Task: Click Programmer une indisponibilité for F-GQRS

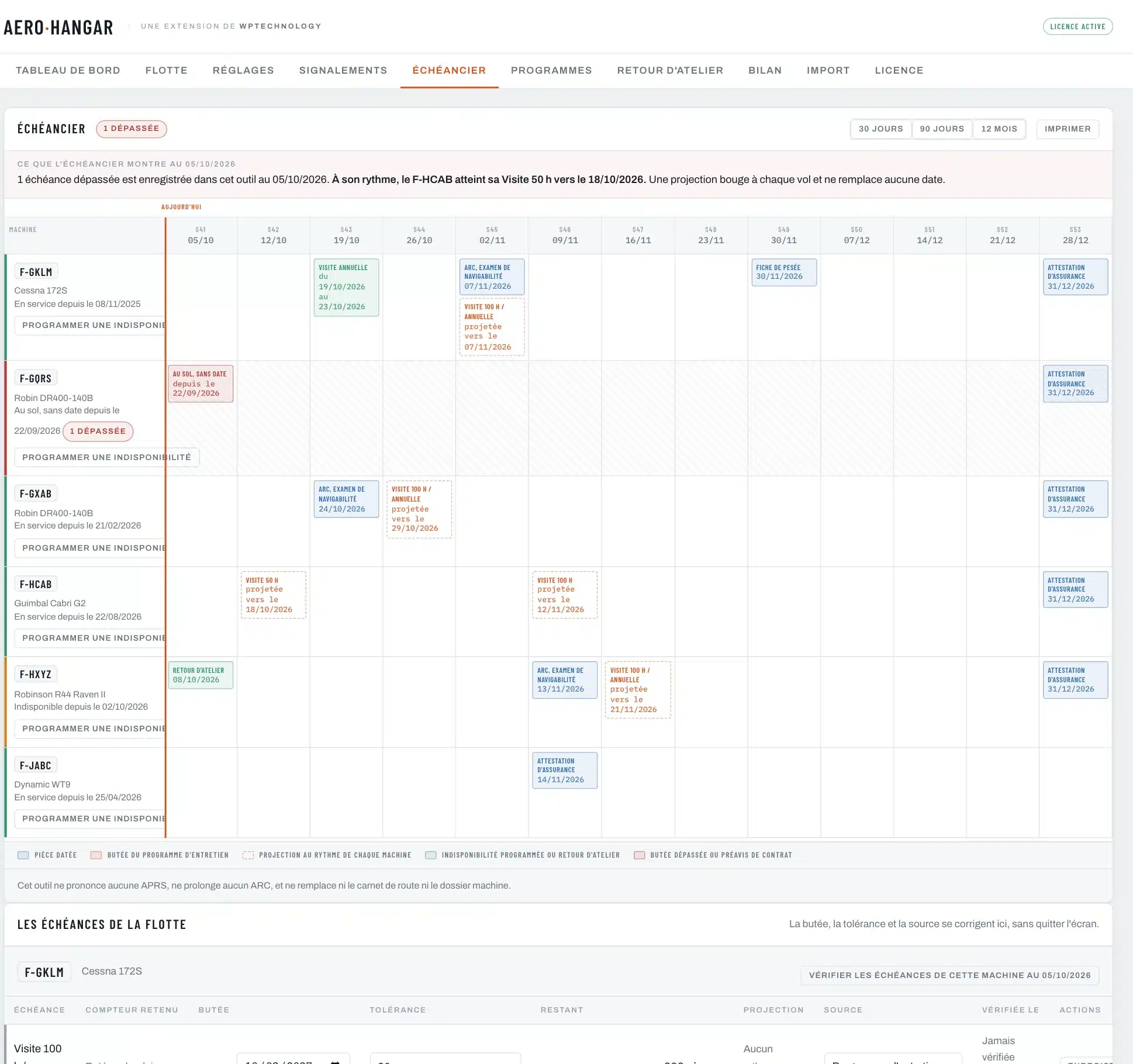Action: pyautogui.click(x=107, y=457)
